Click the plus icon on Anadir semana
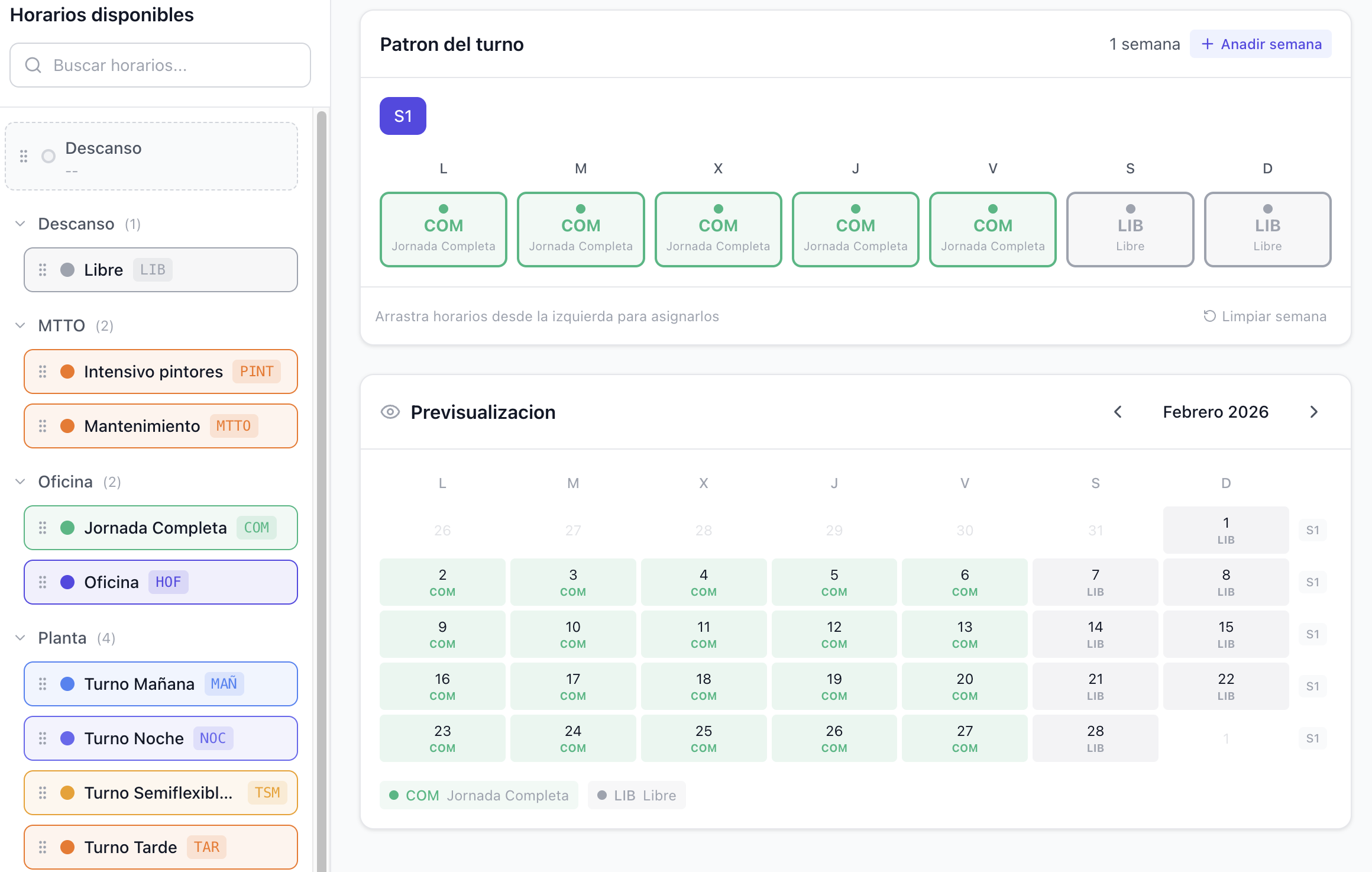This screenshot has height=872, width=1372. coord(1208,44)
